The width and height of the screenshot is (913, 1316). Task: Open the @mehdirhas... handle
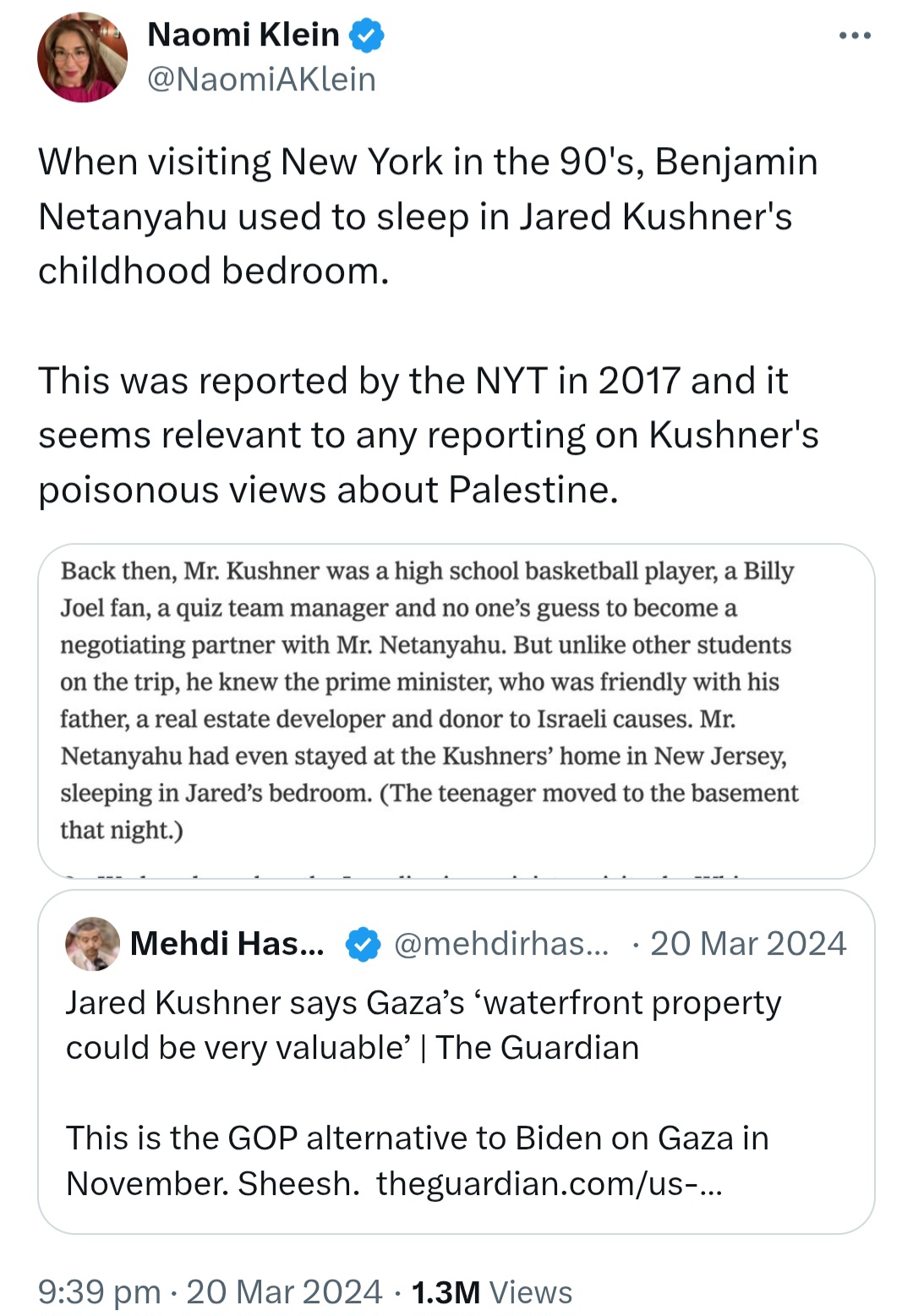501,944
